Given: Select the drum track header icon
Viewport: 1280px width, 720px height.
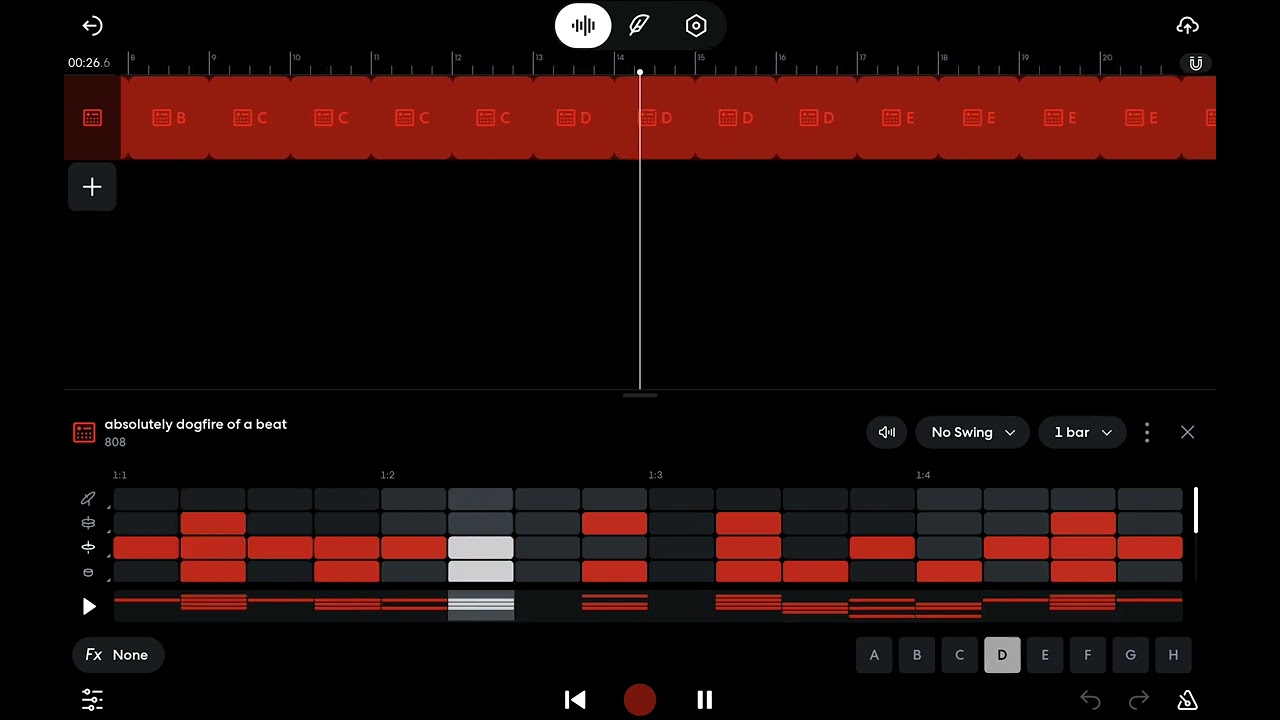Looking at the screenshot, I should pyautogui.click(x=92, y=118).
